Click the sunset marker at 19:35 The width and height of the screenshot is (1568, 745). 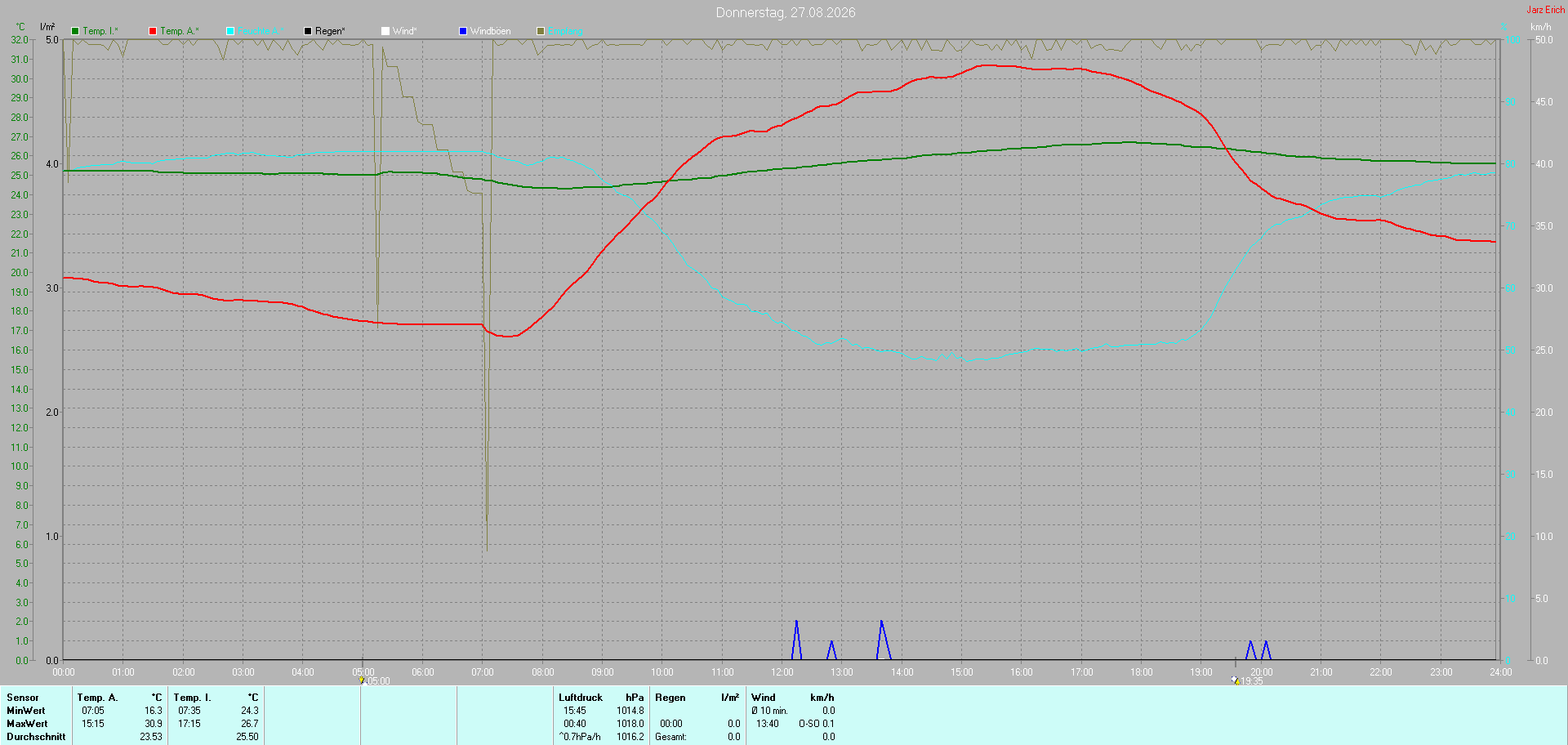[x=1235, y=680]
